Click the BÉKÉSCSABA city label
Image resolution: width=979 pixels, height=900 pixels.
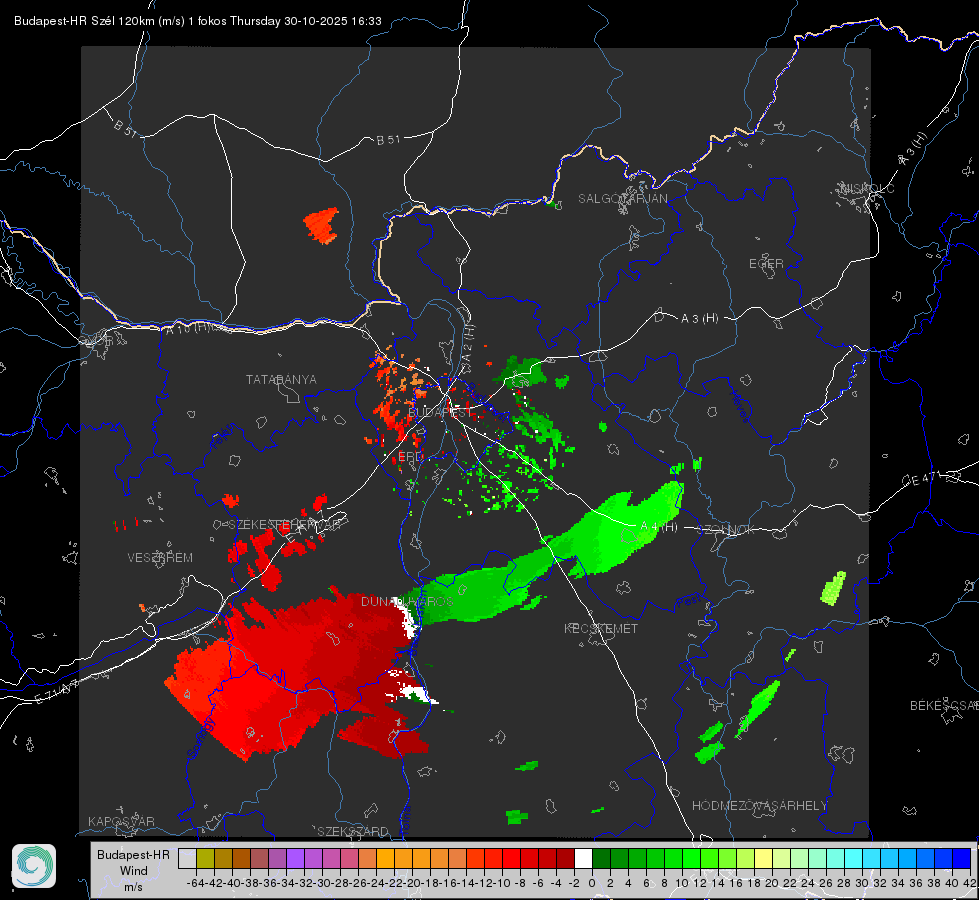tap(944, 706)
